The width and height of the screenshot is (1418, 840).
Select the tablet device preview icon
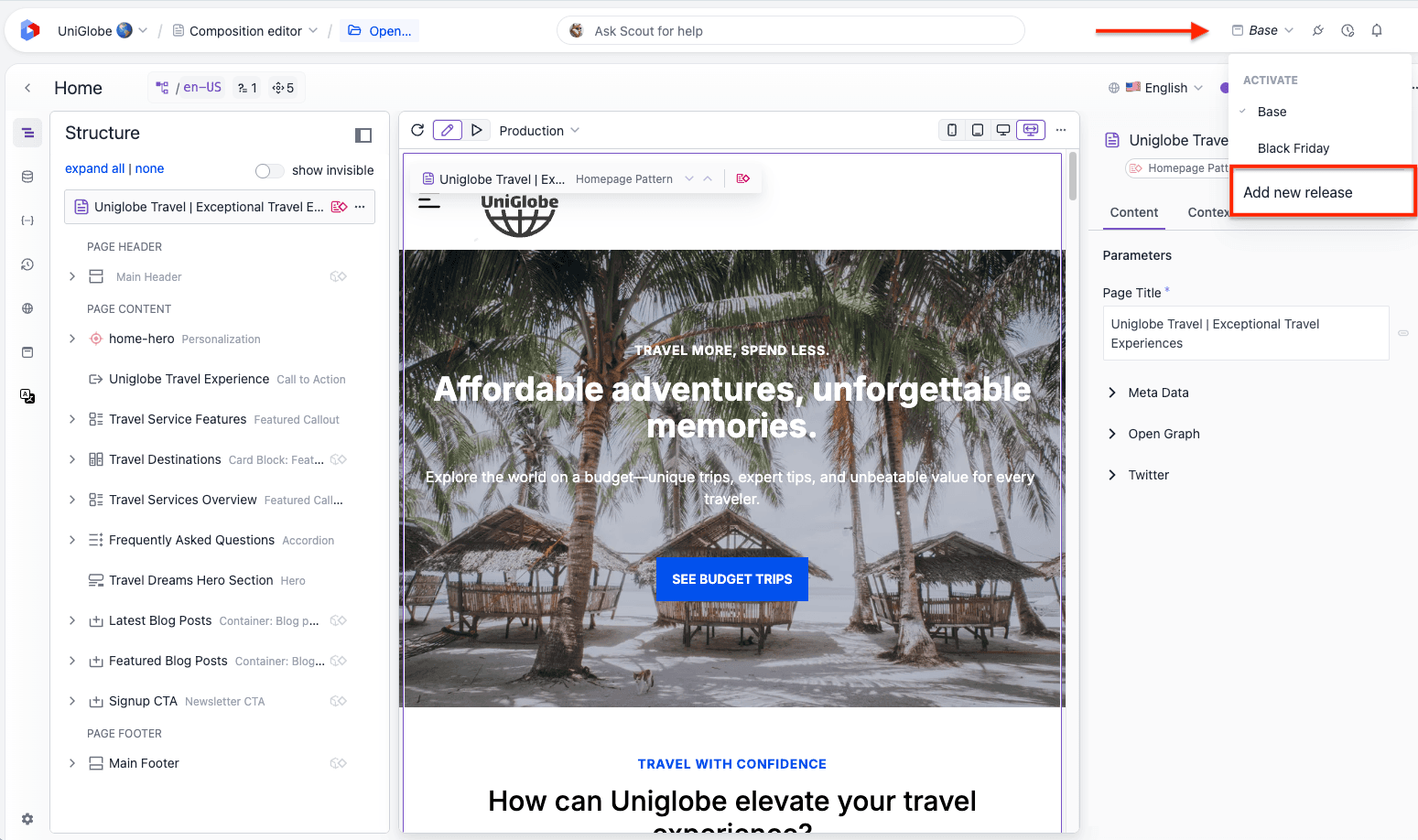978,130
